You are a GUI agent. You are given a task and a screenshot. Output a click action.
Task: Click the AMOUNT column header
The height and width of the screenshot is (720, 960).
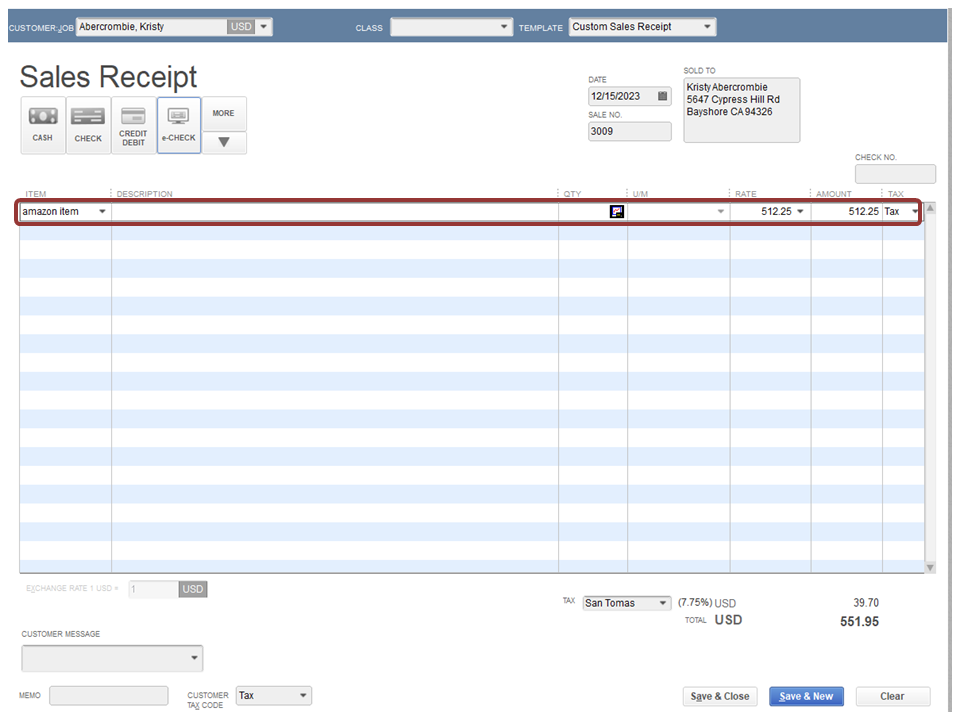[x=834, y=193]
